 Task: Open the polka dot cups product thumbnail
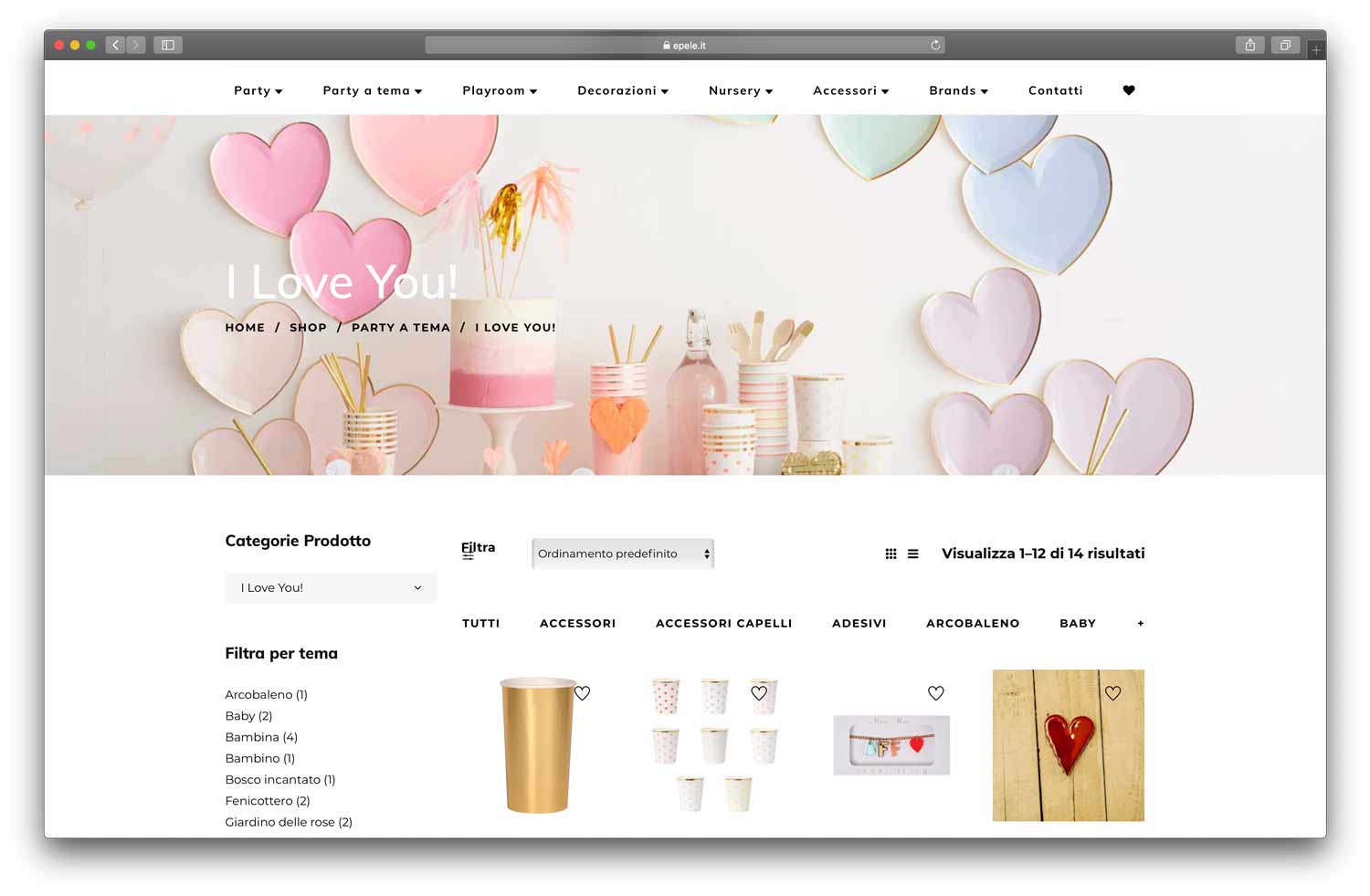coord(714,745)
